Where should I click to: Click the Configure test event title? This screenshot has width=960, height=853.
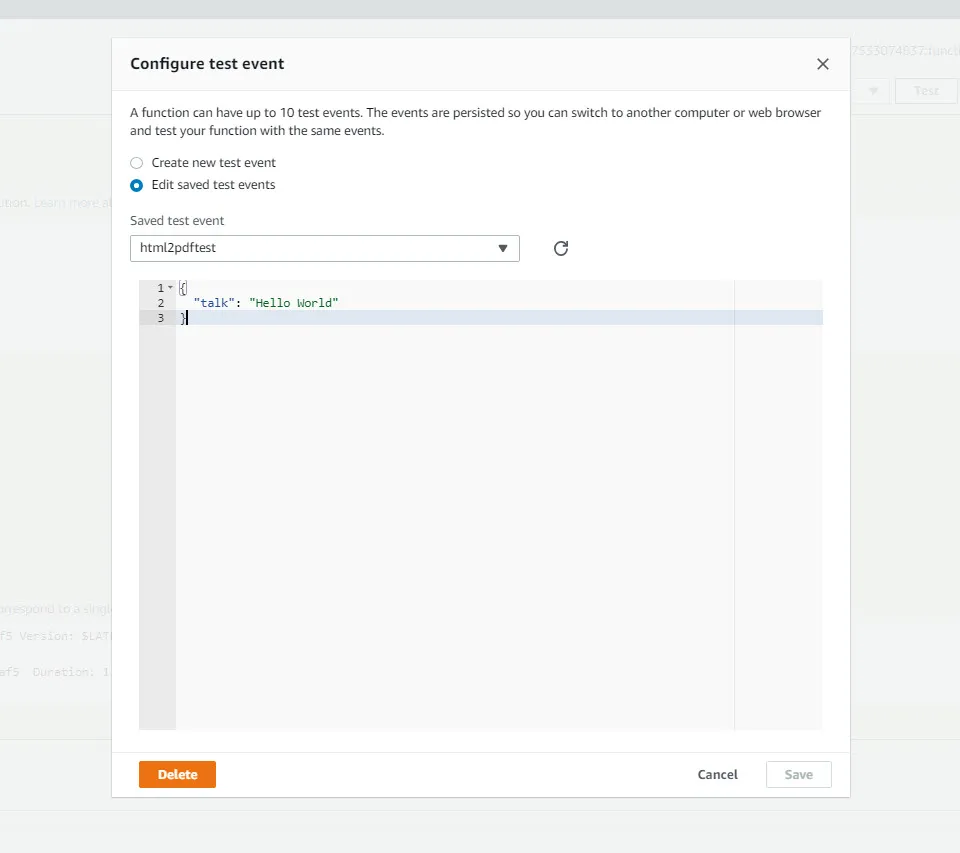pos(207,64)
